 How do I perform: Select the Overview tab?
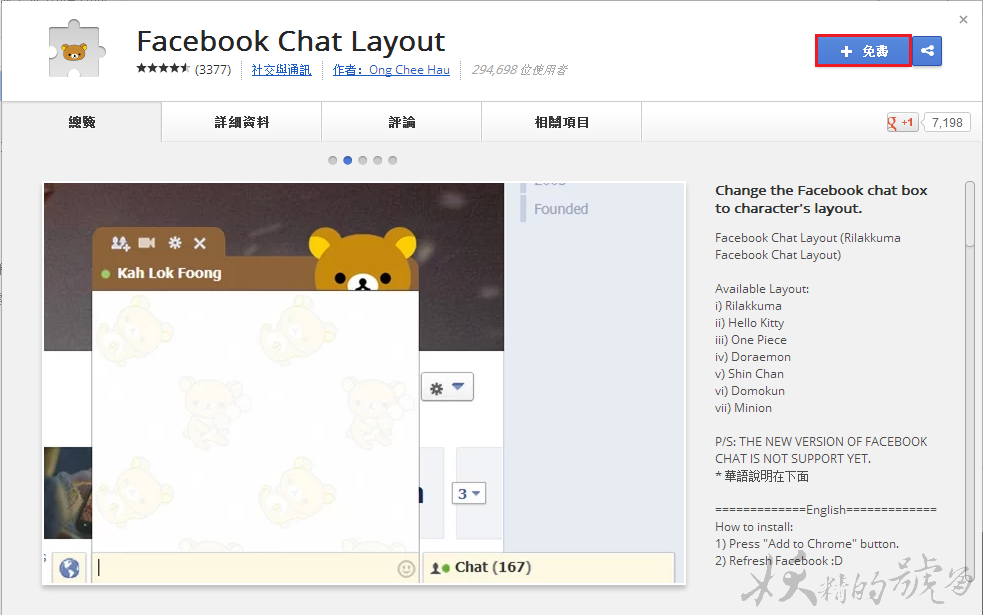coord(82,122)
